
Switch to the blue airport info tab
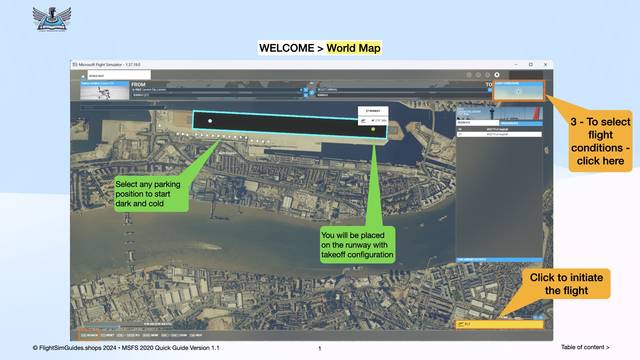[521, 123]
